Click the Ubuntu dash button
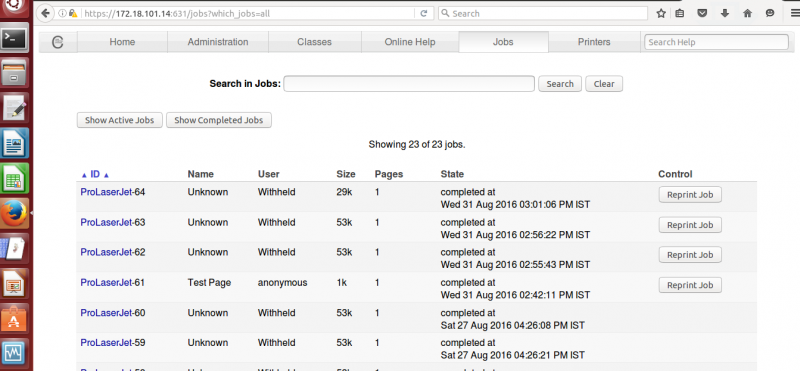Viewport: 800px width, 371px height. pyautogui.click(x=14, y=6)
